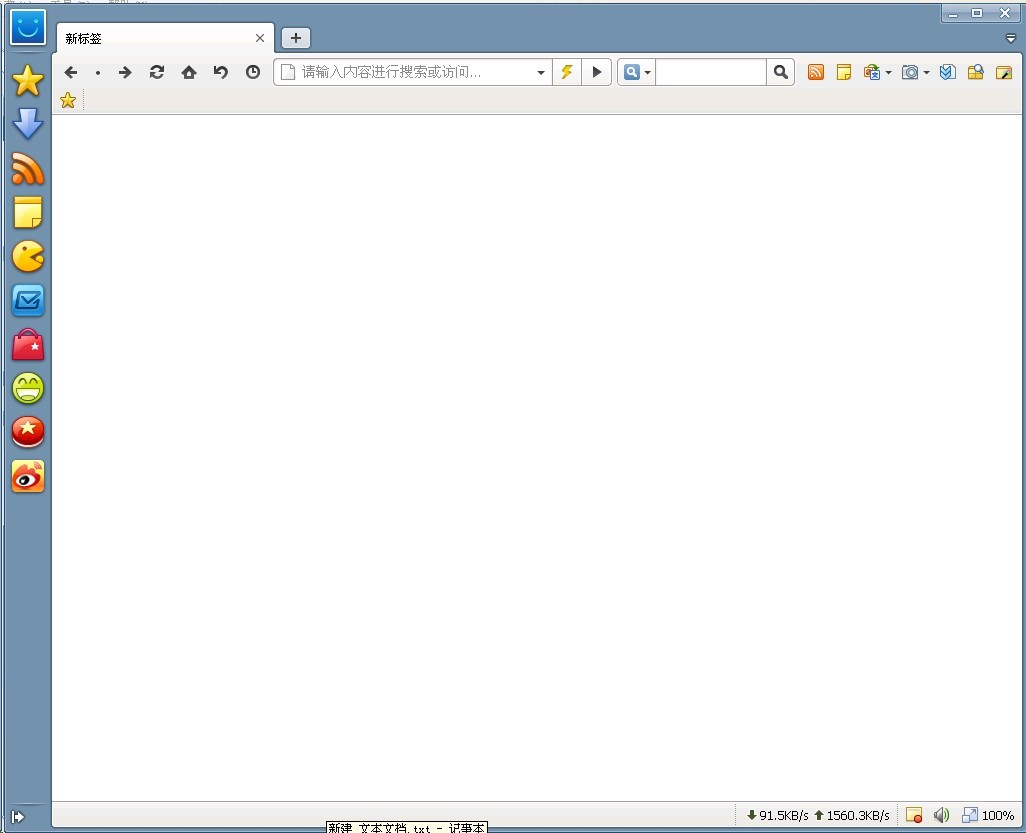This screenshot has height=833, width=1026.
Task: Open the Downloads panel in the sidebar
Action: (x=28, y=125)
